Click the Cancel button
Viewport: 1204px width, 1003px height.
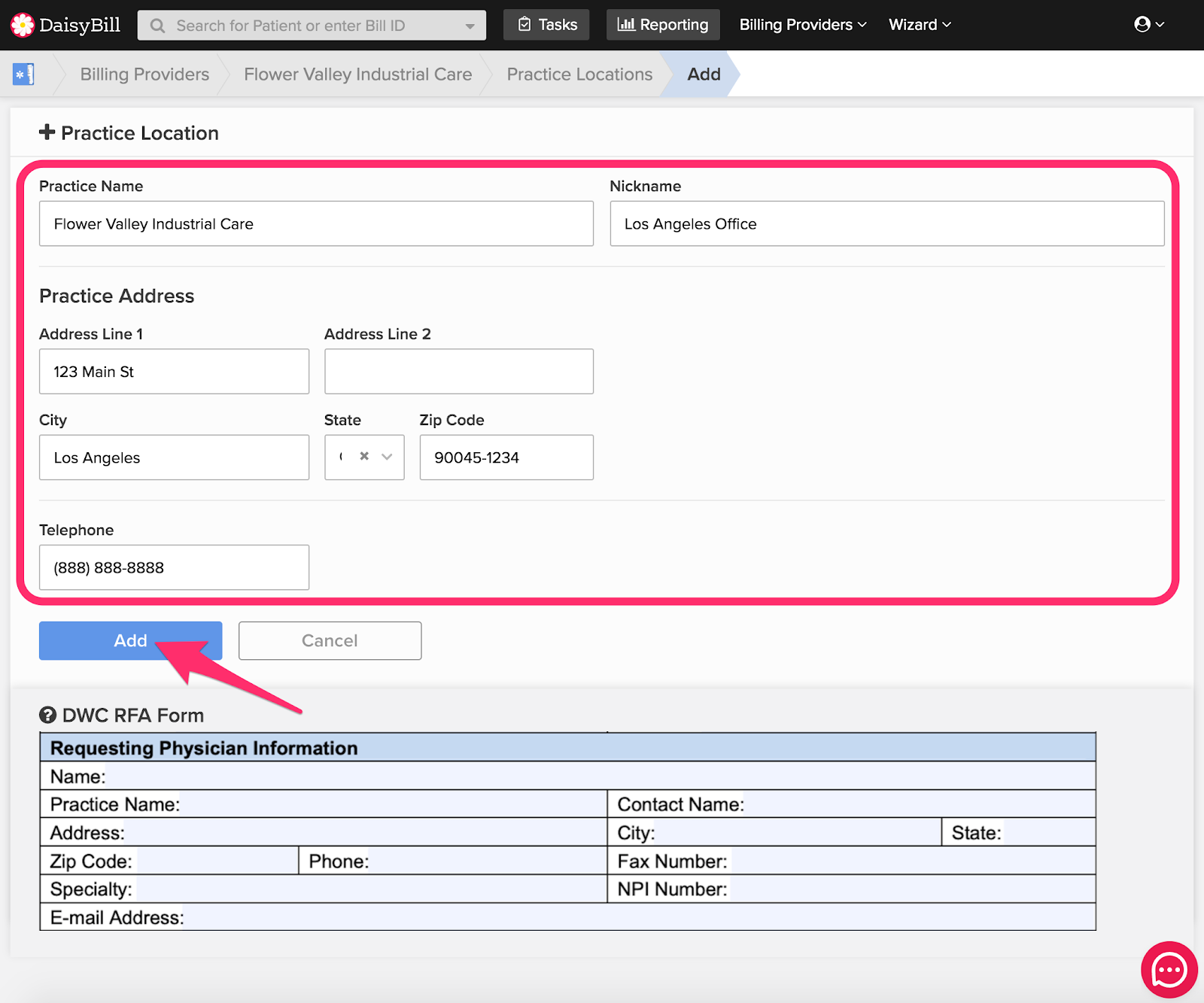click(330, 640)
